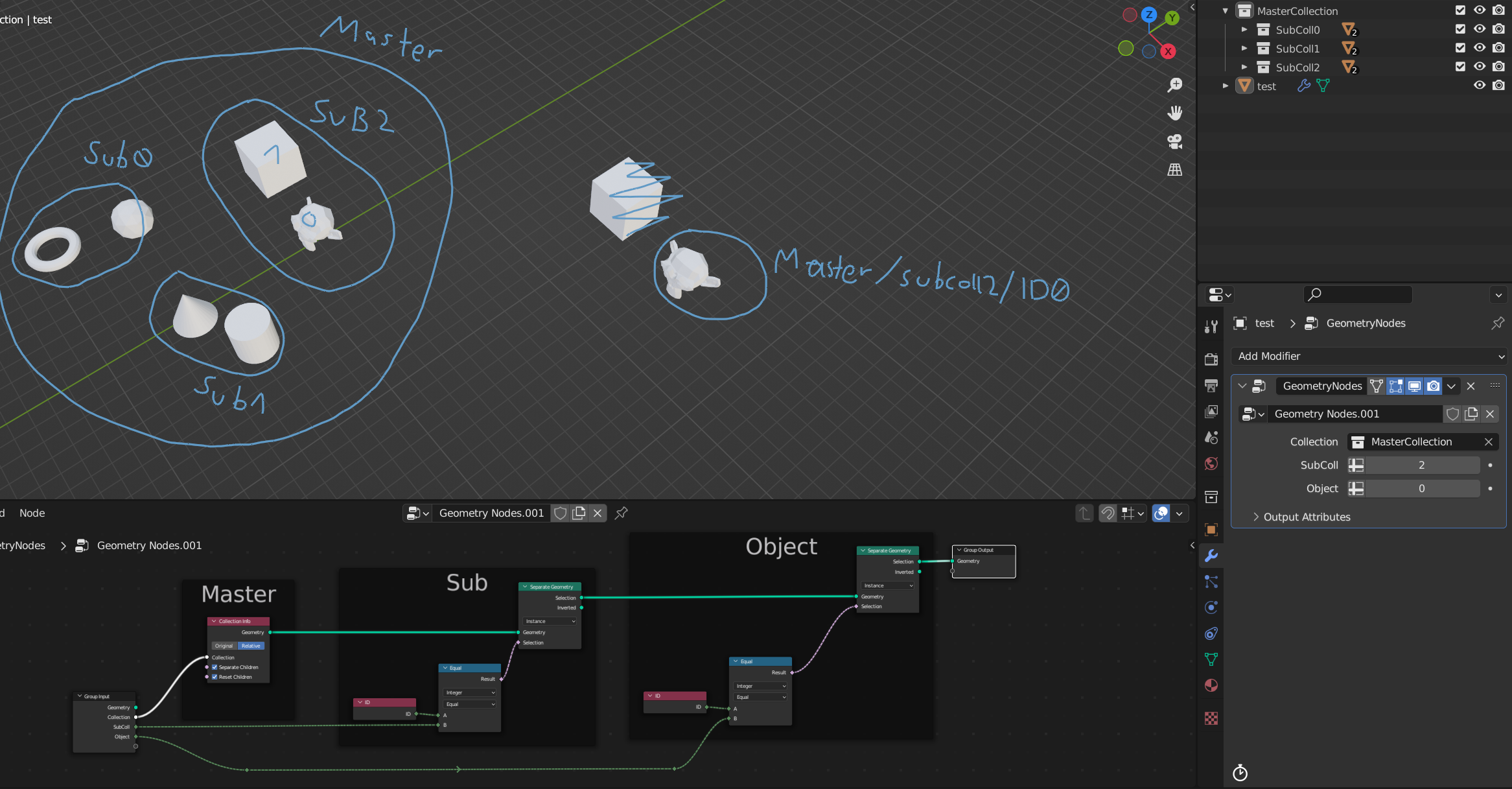
Task: Toggle GeometryNodes modifier edit mode display
Action: [1395, 386]
